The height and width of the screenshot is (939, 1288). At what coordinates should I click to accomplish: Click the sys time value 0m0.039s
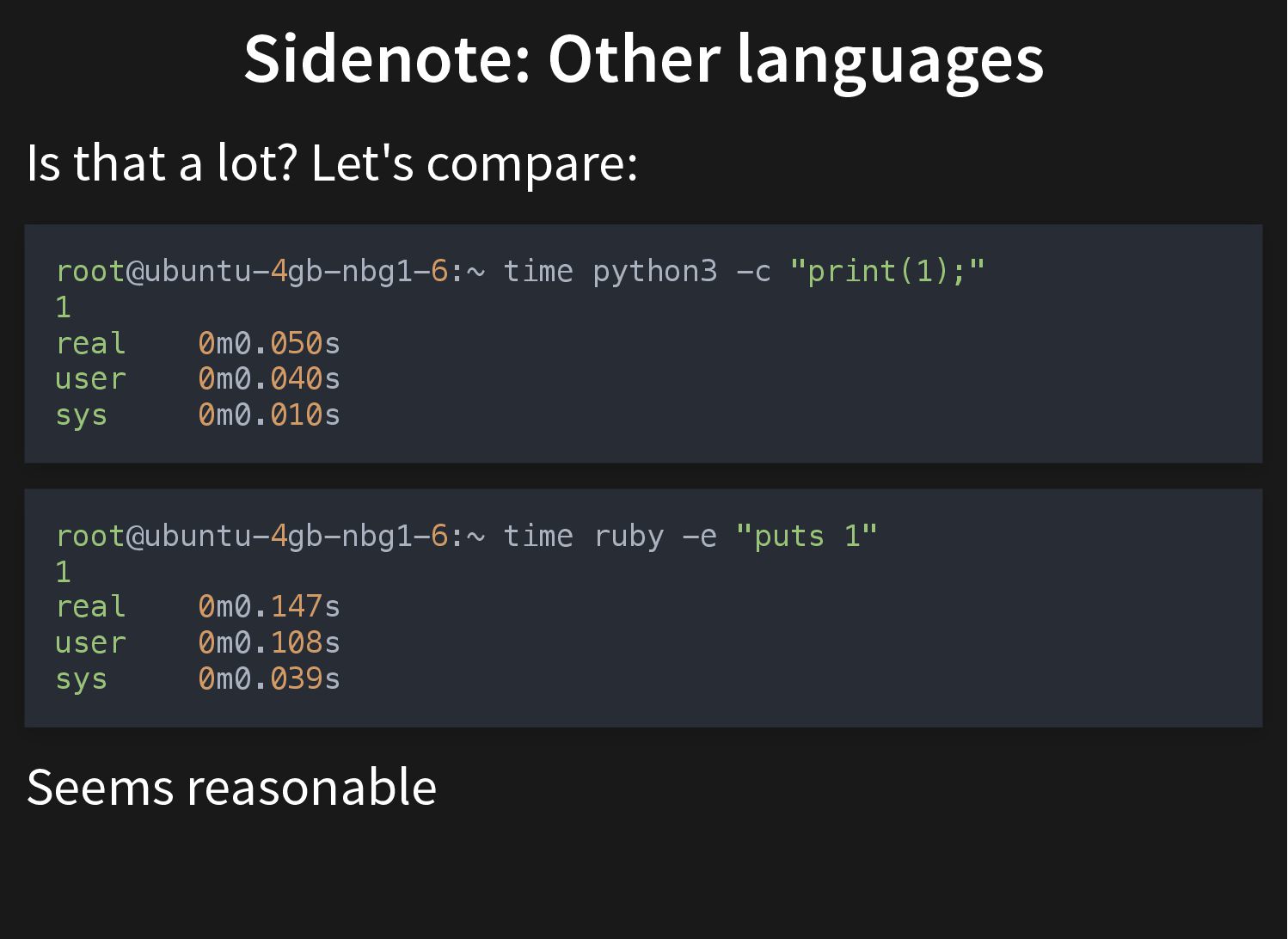point(269,679)
